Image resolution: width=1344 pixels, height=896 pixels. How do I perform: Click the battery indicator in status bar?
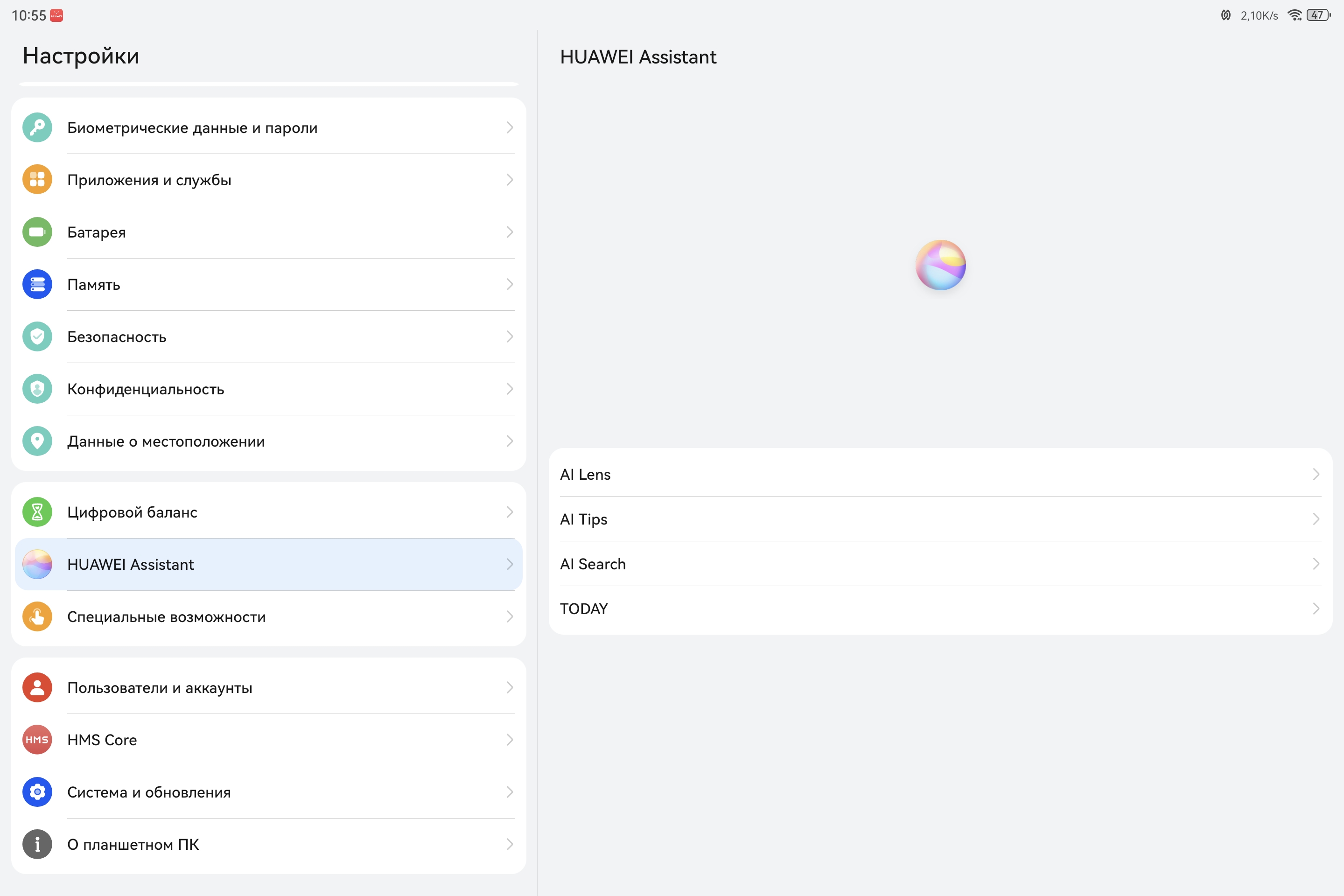(1318, 15)
